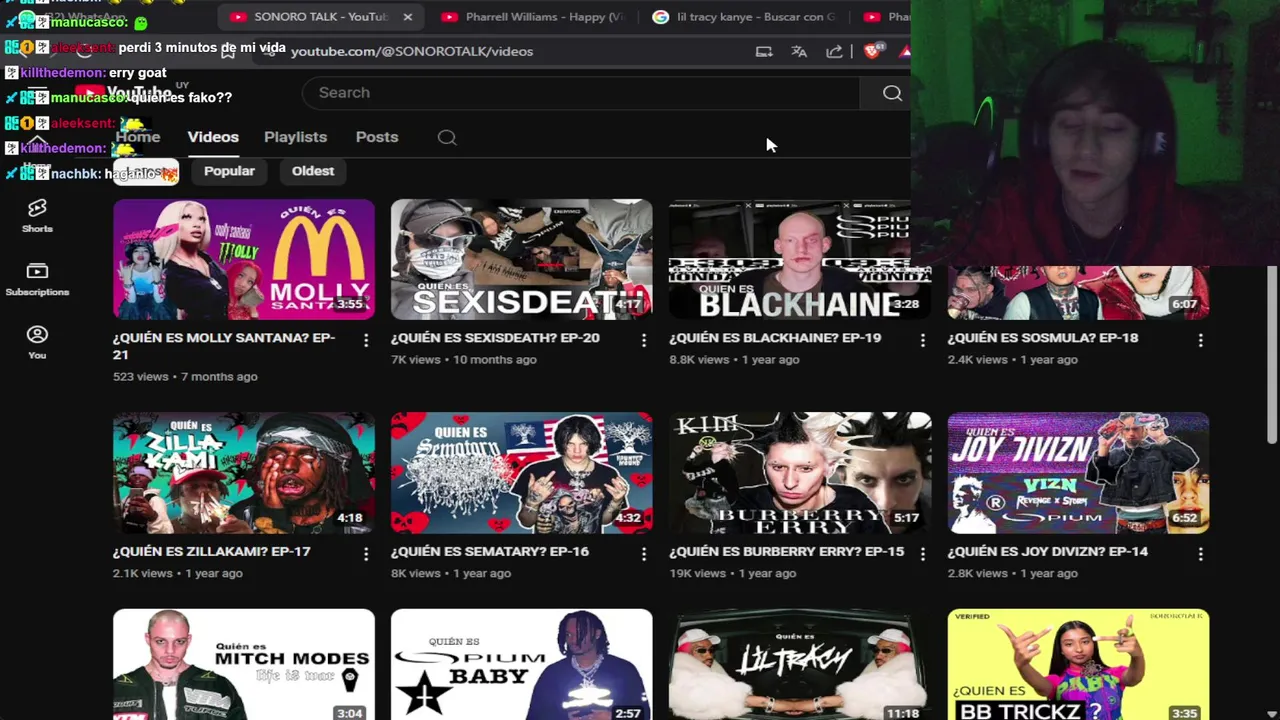Open options menu for Zillakami EP-17 video
Image resolution: width=1280 pixels, height=720 pixels.
point(366,553)
